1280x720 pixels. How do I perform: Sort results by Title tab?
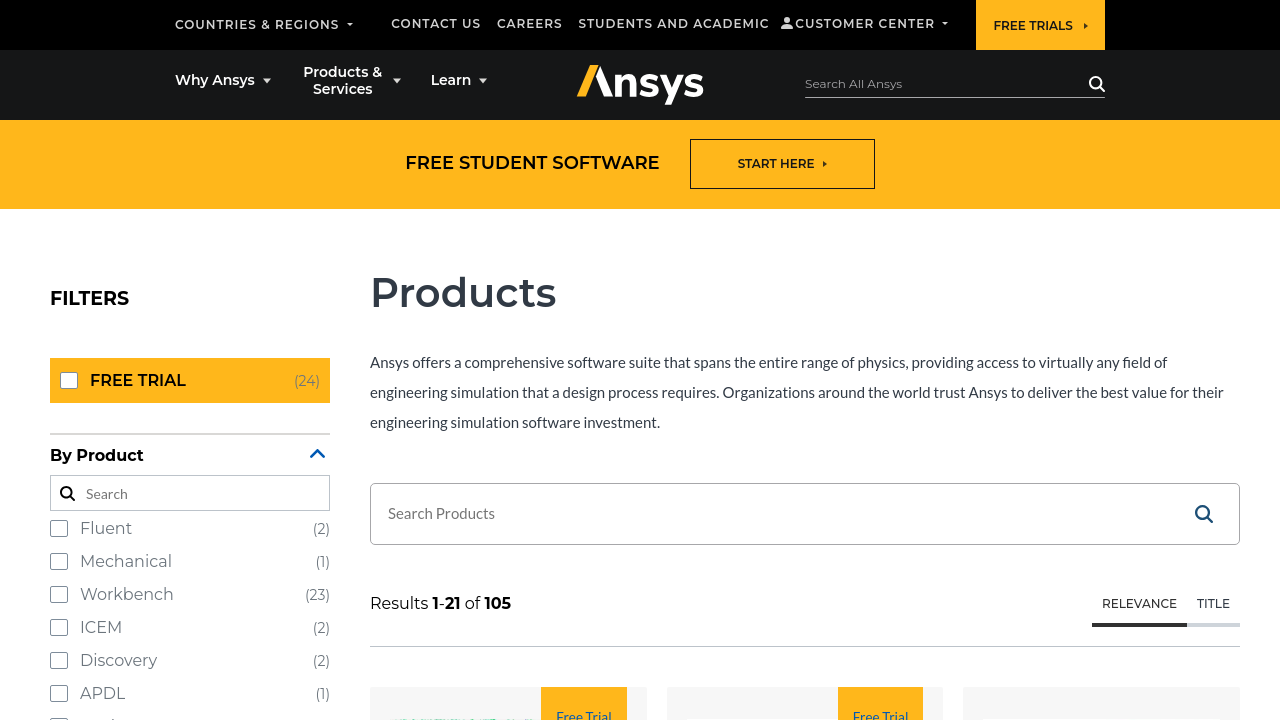[x=1213, y=604]
